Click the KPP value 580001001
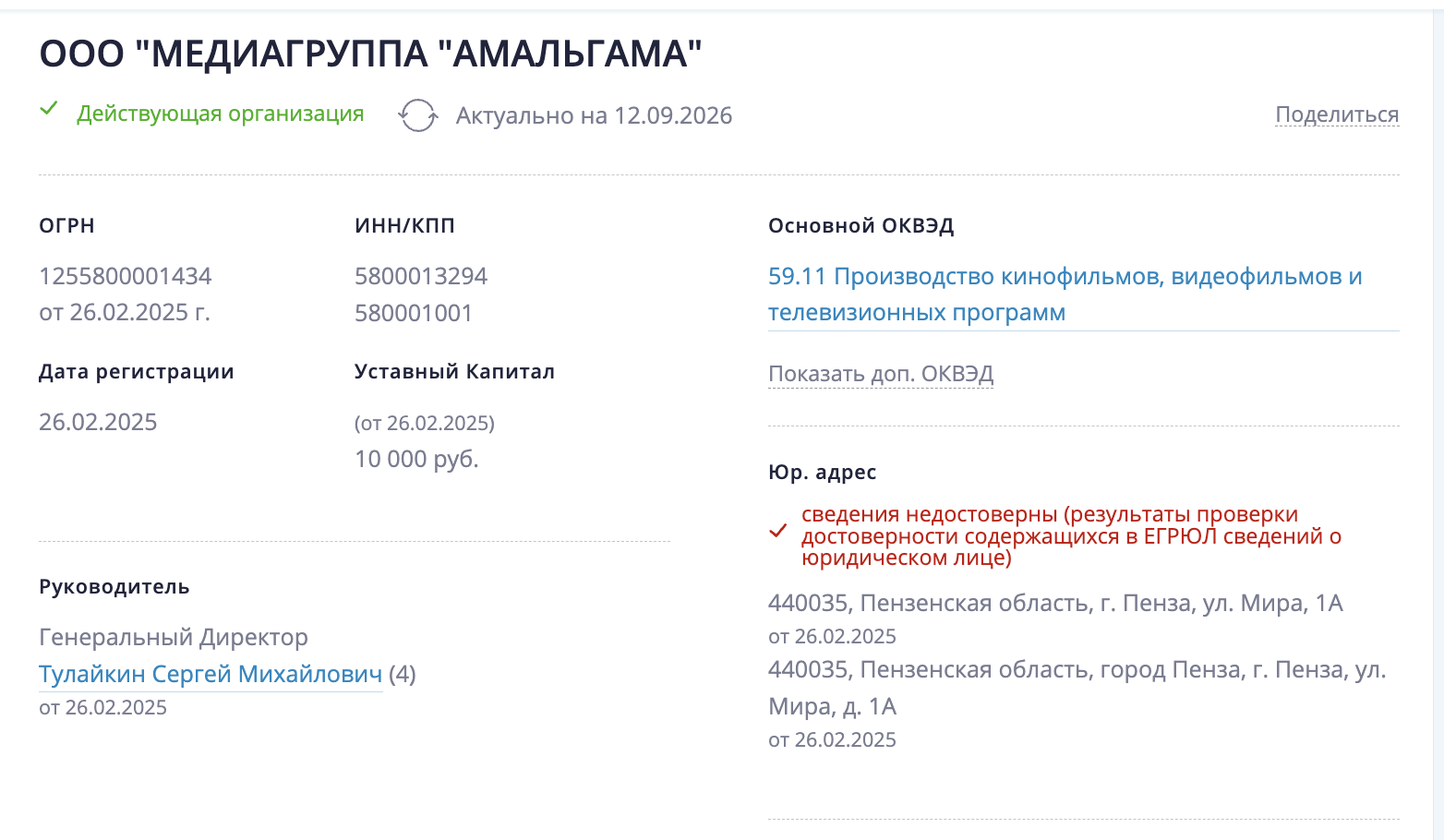This screenshot has height=840, width=1444. [x=414, y=313]
